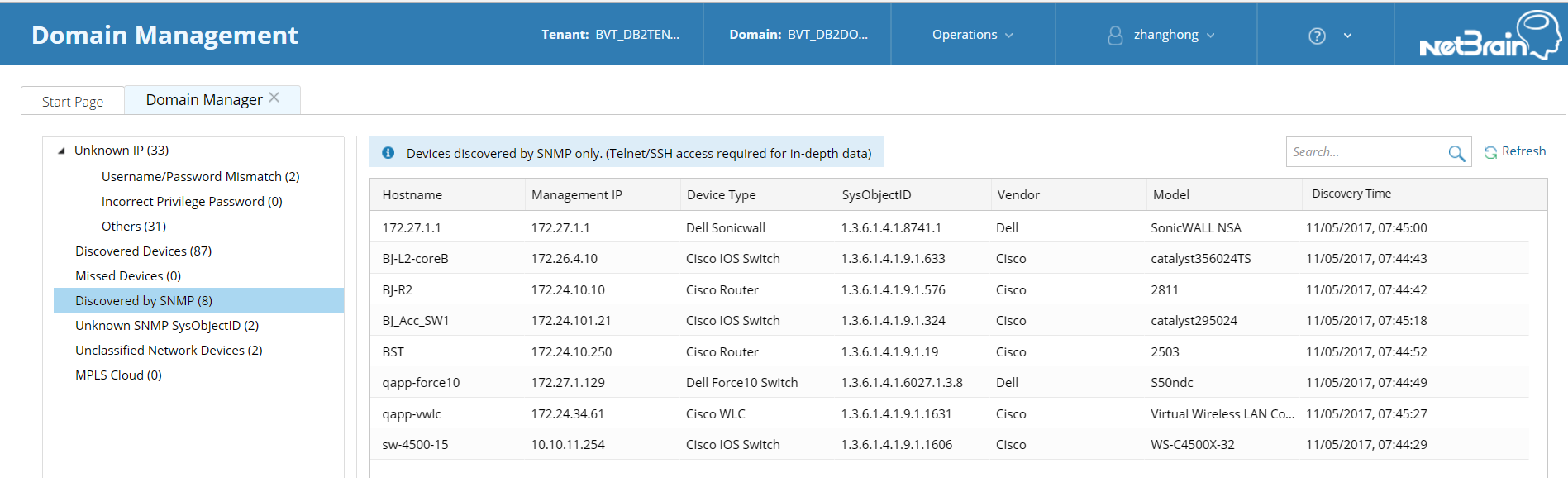Open Username/Password Mismatch (2) list
1568x478 pixels.
[200, 176]
